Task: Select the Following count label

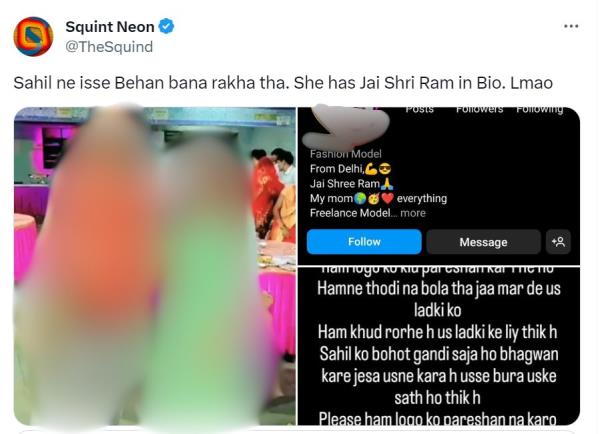Action: (540, 110)
